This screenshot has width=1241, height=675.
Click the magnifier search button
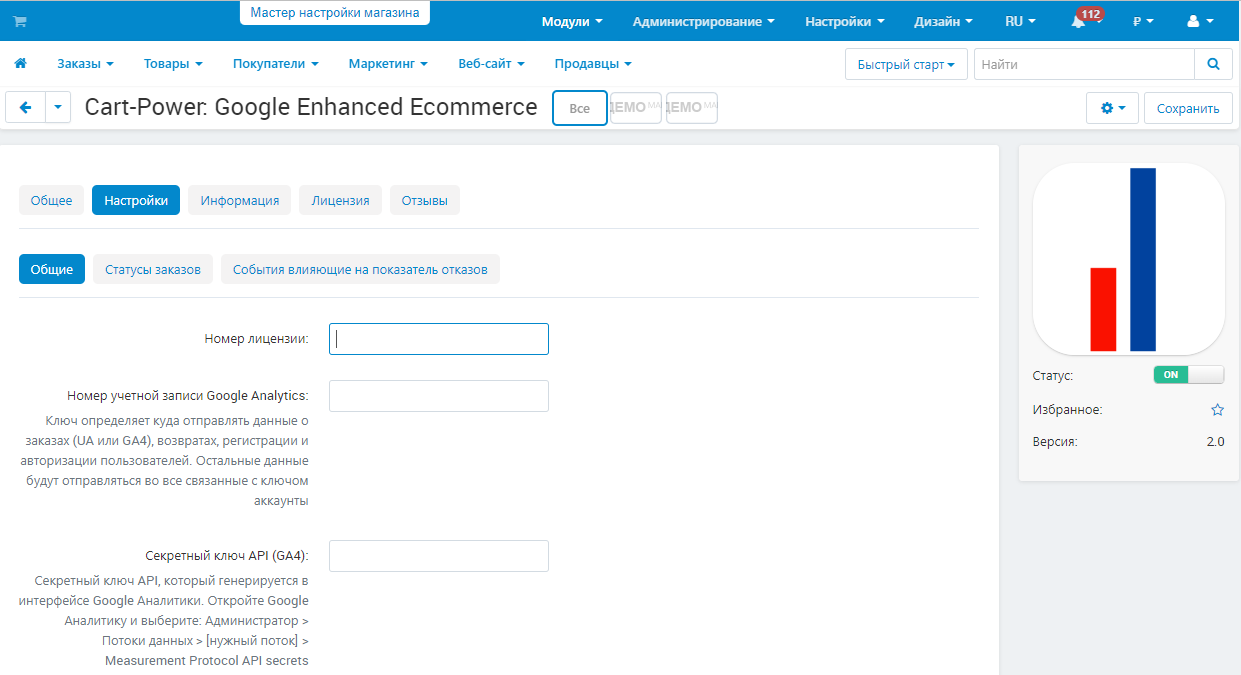click(1213, 64)
